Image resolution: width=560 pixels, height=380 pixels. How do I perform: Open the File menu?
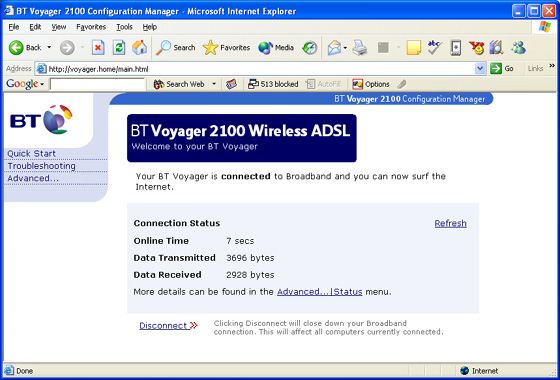14,27
